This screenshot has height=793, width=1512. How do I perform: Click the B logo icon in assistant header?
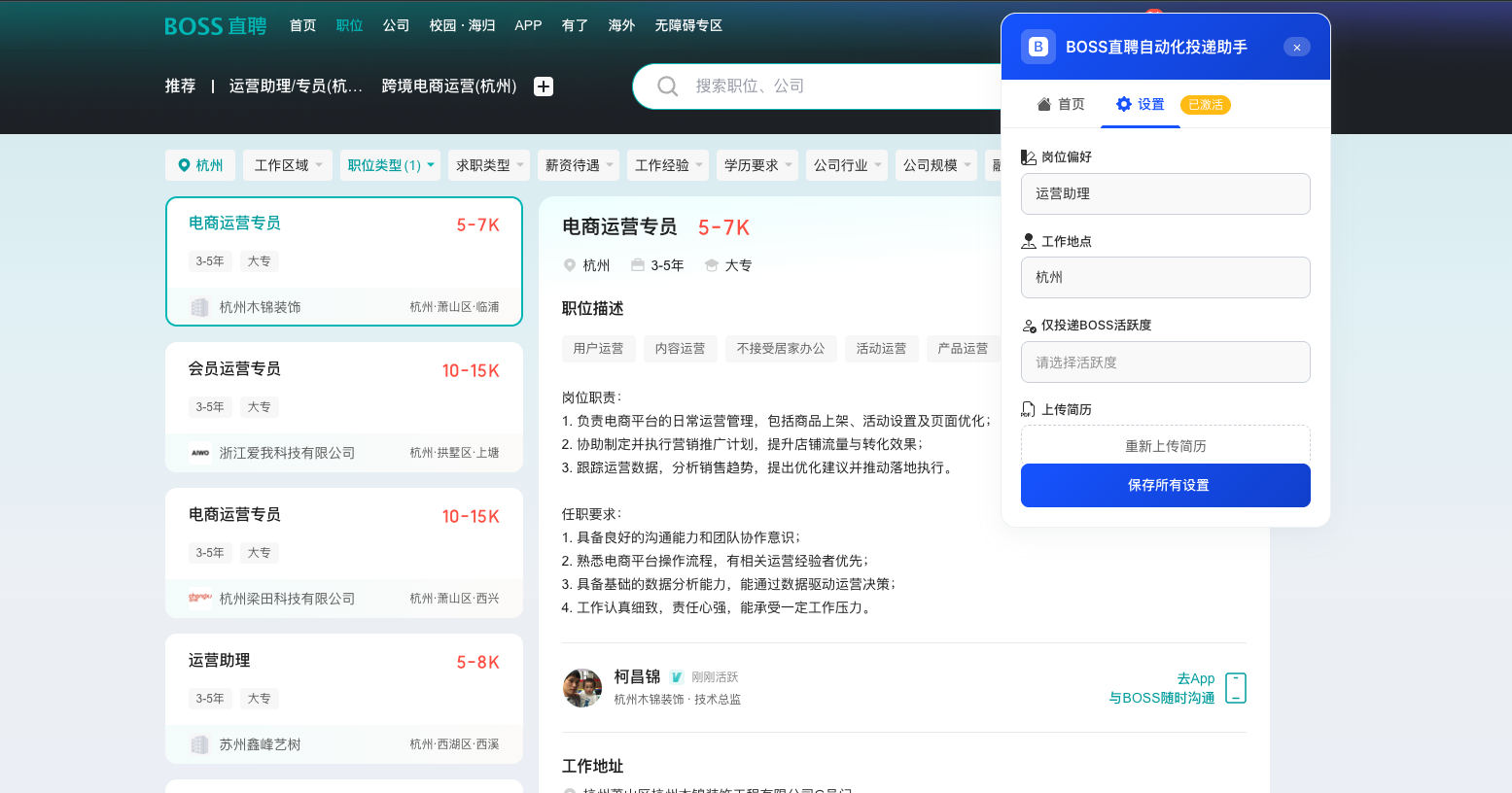click(x=1037, y=46)
